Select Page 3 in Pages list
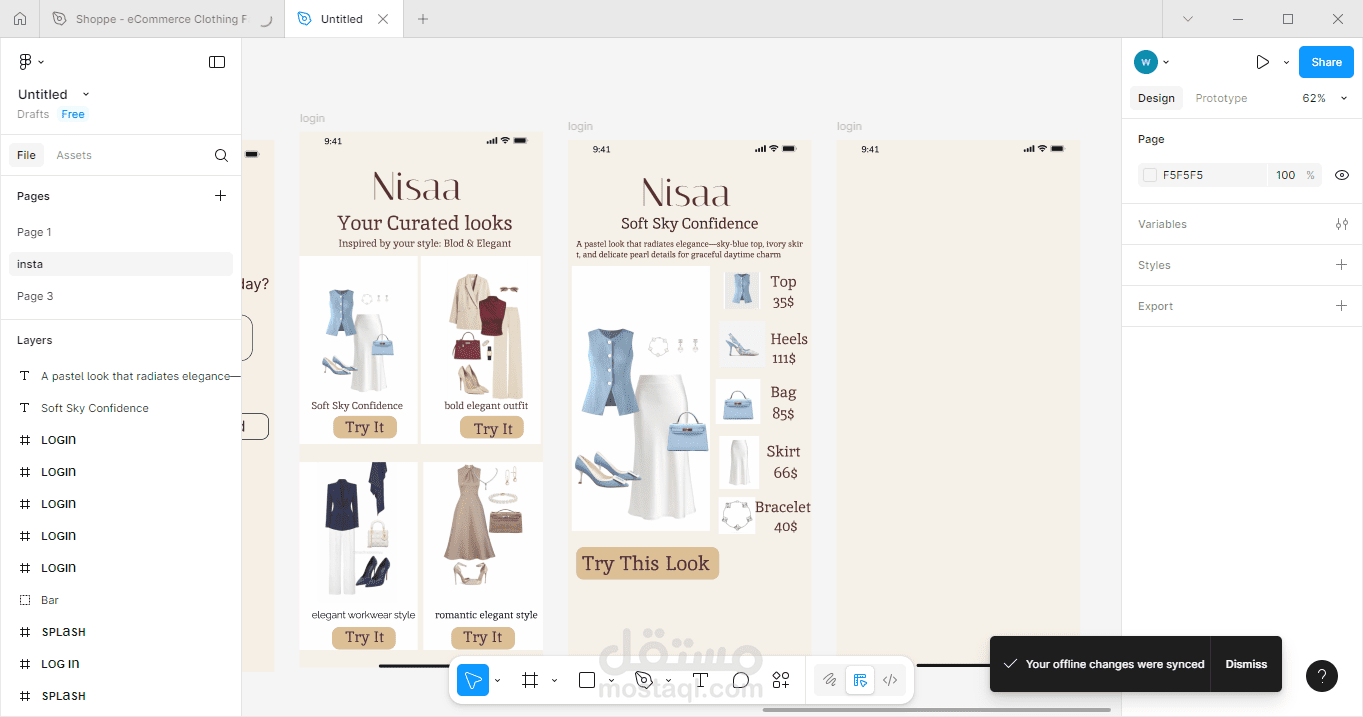The width and height of the screenshot is (1363, 717). 120,296
